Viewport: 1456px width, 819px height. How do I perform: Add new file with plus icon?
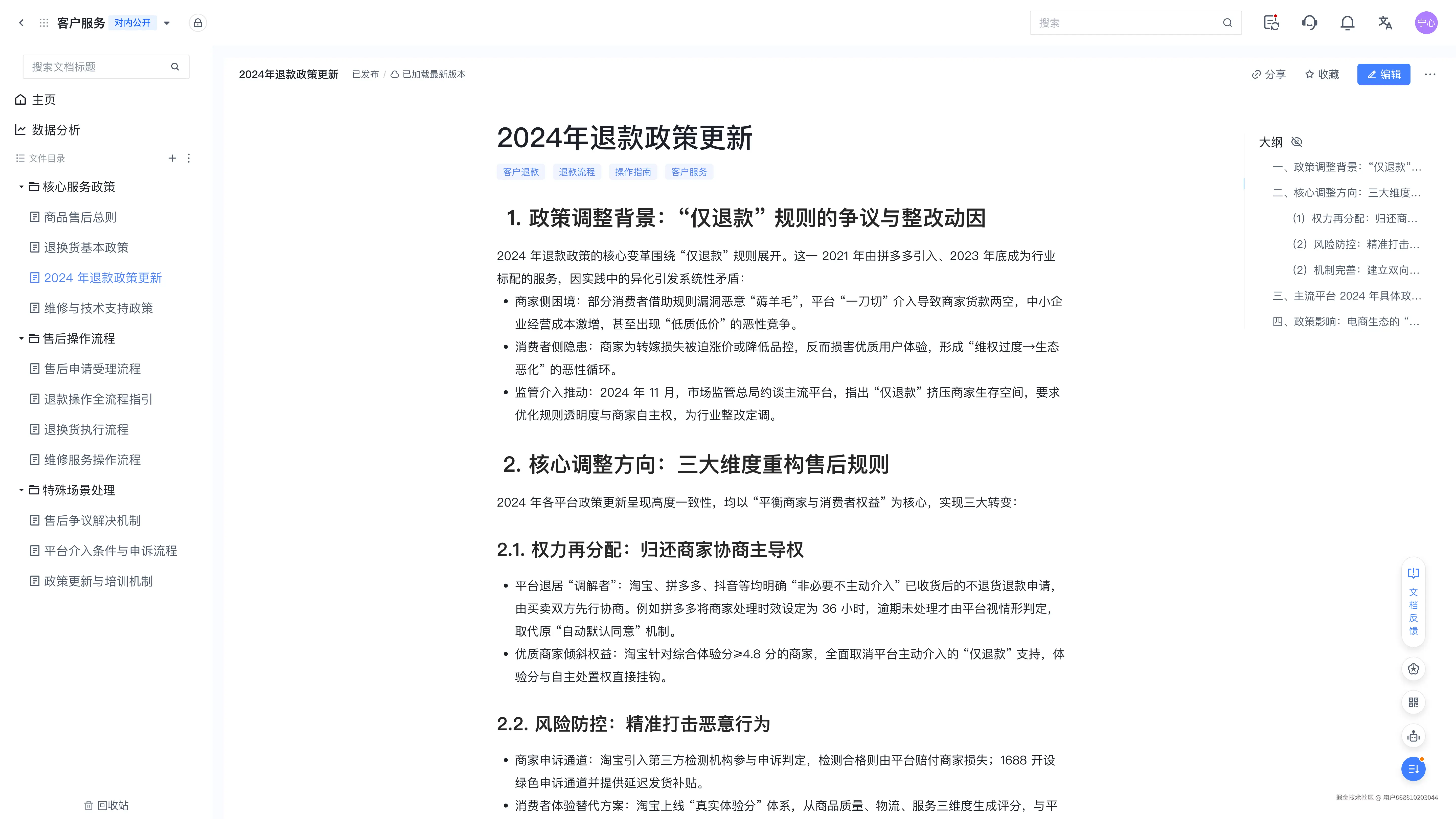pyautogui.click(x=172, y=158)
